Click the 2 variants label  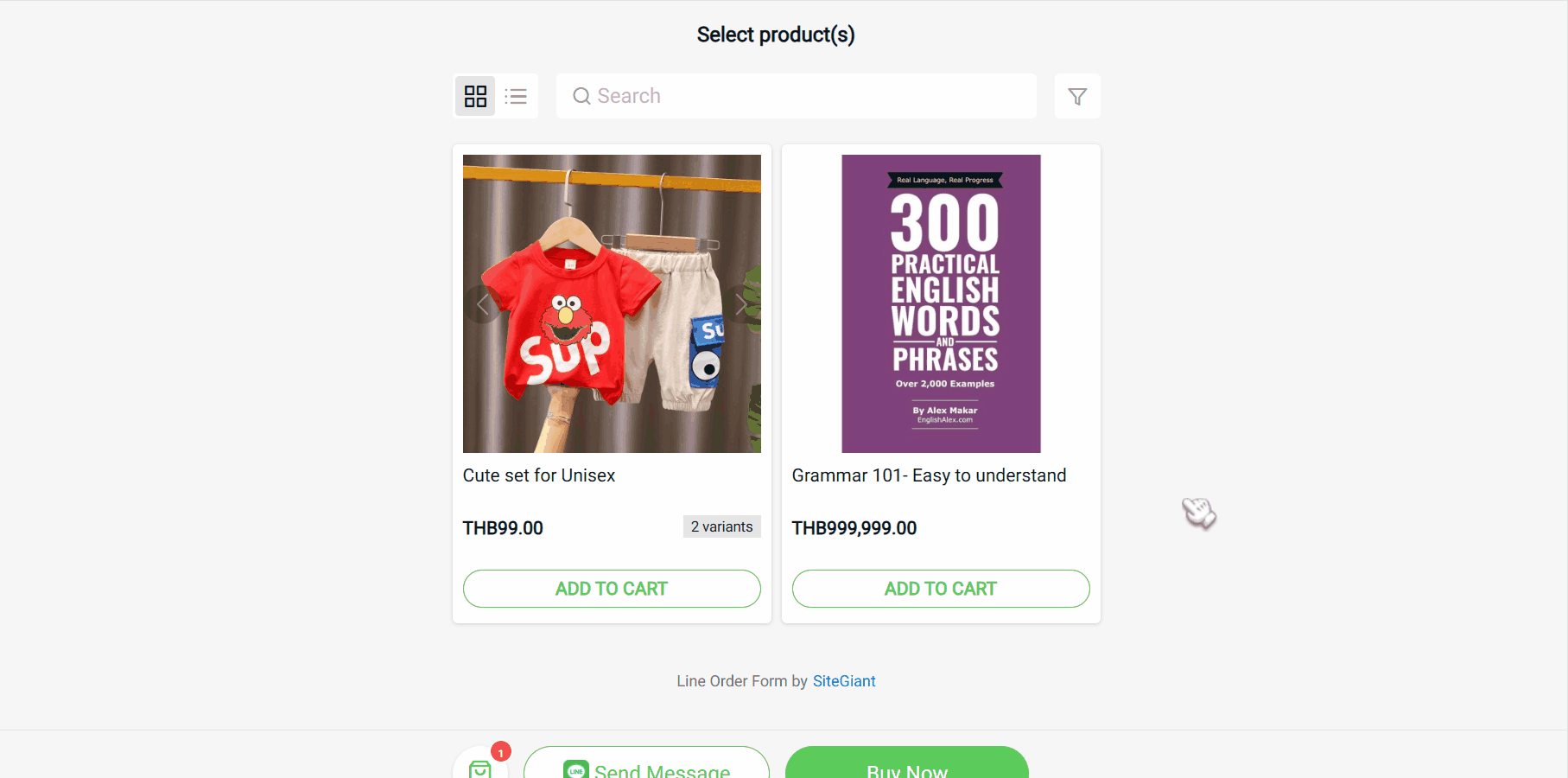pyautogui.click(x=721, y=527)
